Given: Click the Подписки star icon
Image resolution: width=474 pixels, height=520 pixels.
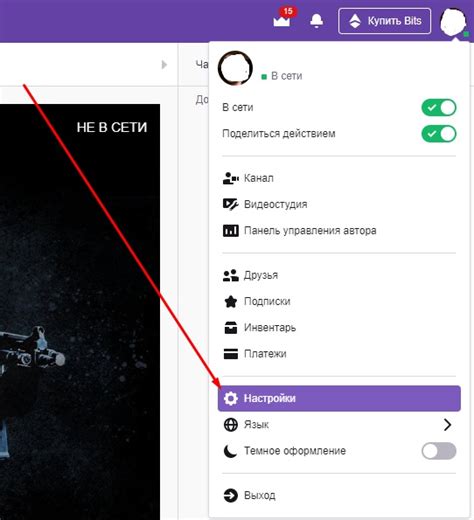Looking at the screenshot, I should click(x=231, y=302).
